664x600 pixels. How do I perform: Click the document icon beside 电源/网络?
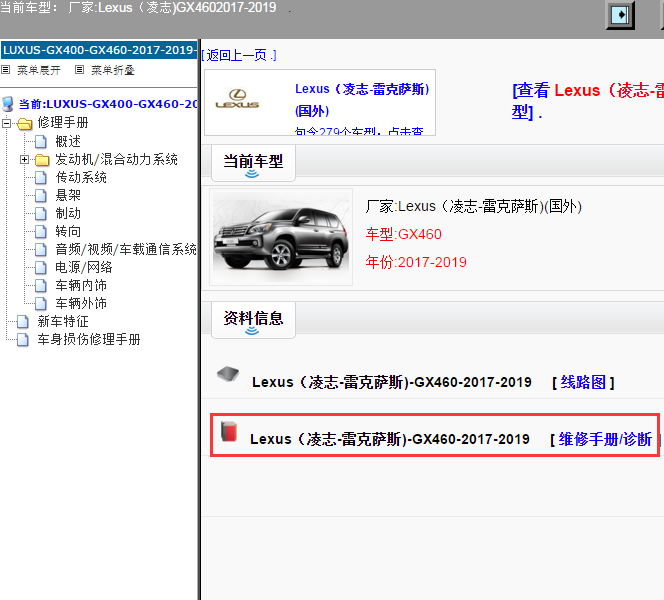pyautogui.click(x=41, y=268)
